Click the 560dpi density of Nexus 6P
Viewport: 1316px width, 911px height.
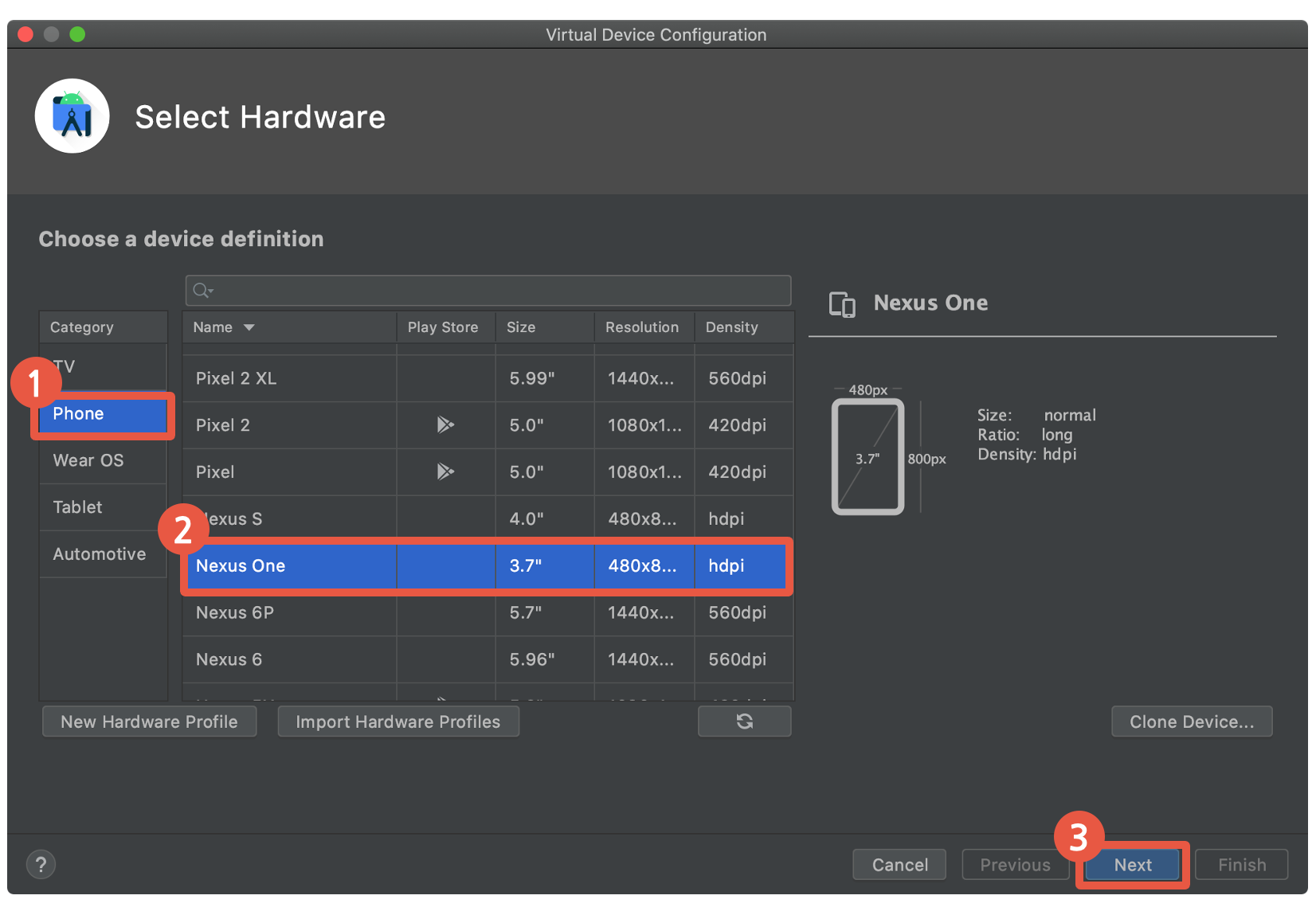(x=738, y=613)
